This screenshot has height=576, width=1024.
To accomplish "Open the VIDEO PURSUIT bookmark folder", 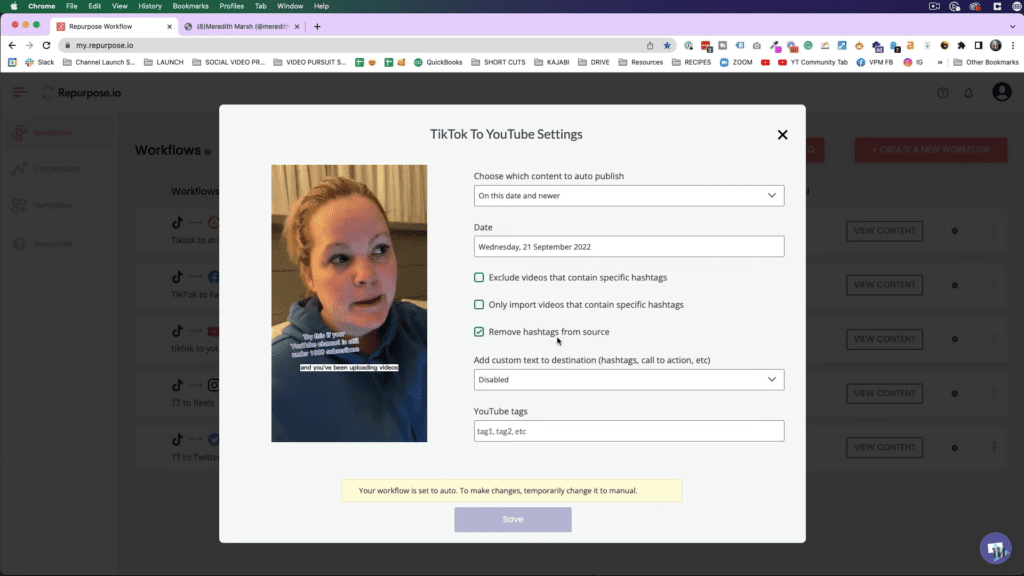I will [x=310, y=62].
